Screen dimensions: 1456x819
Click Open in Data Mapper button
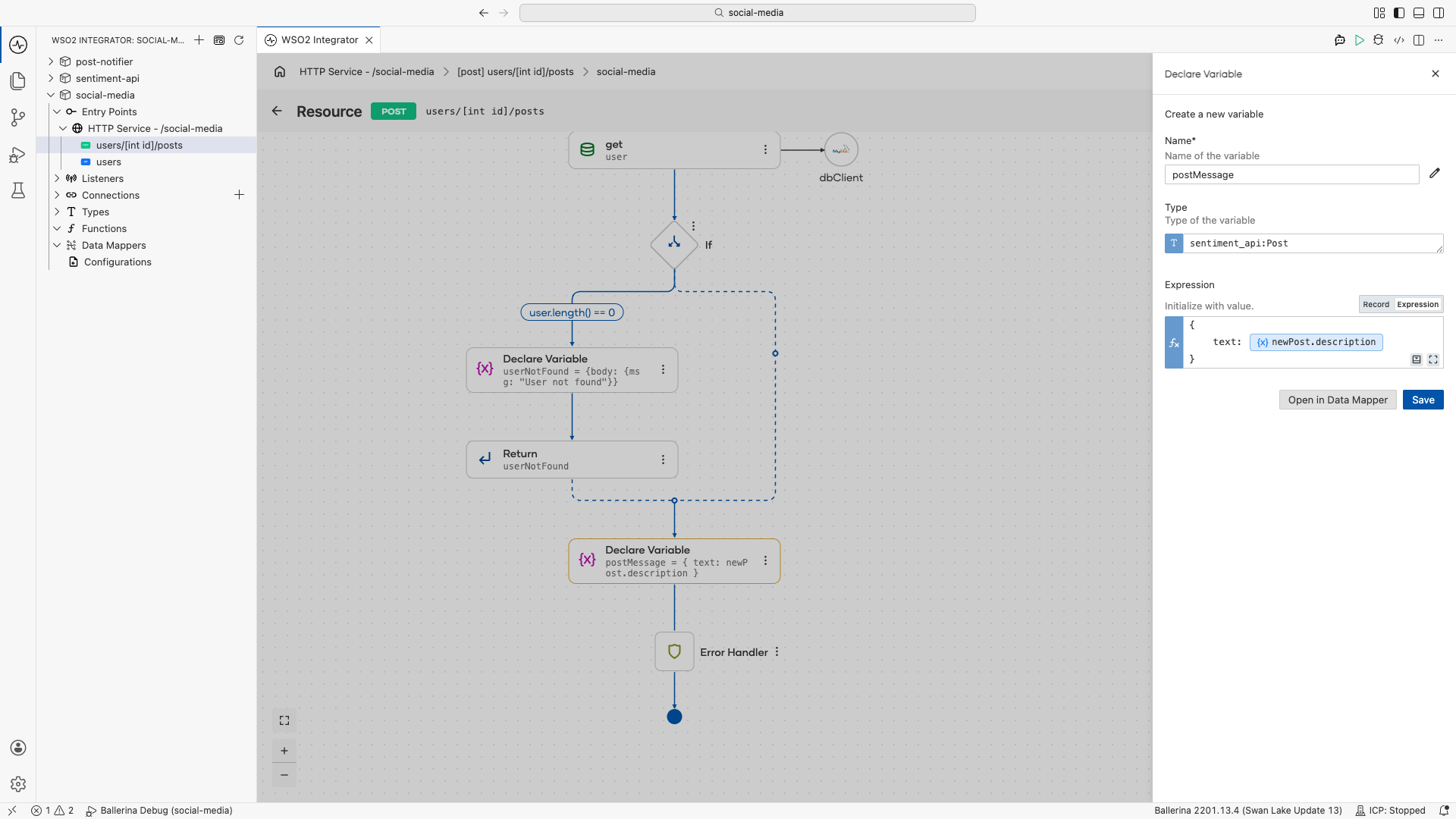click(1338, 400)
